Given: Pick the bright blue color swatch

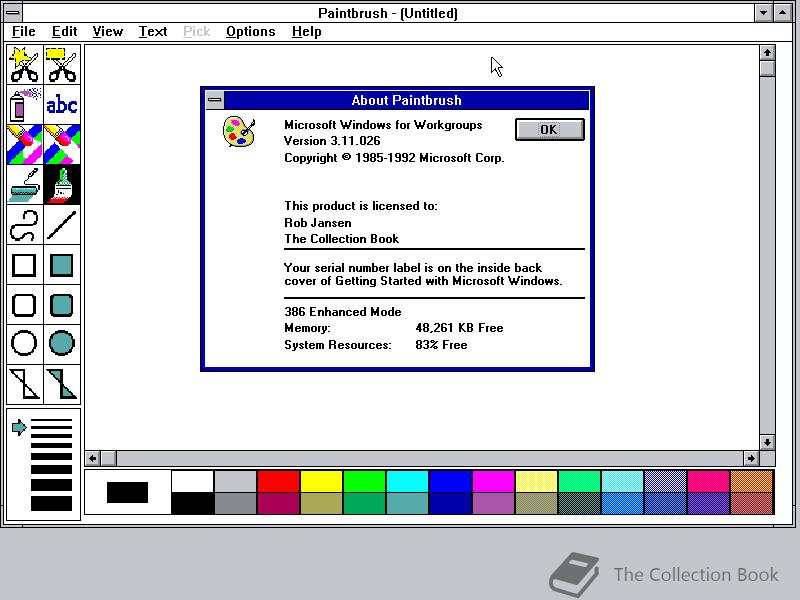Looking at the screenshot, I should point(451,481).
